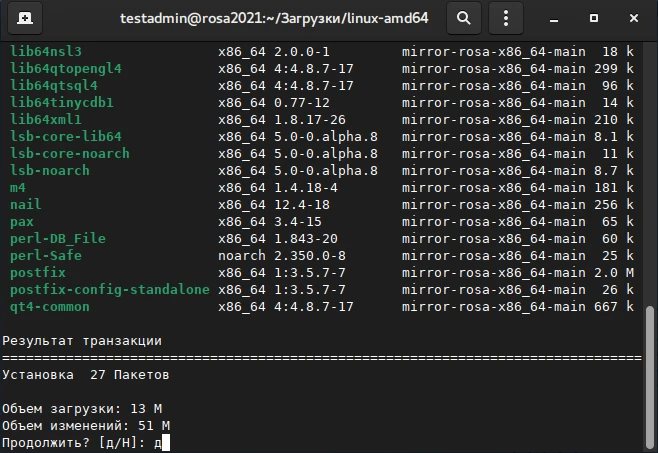This screenshot has width=658, height=453.
Task: Click version 2.0.0-1 of lib64nsl3
Action: 302,52
